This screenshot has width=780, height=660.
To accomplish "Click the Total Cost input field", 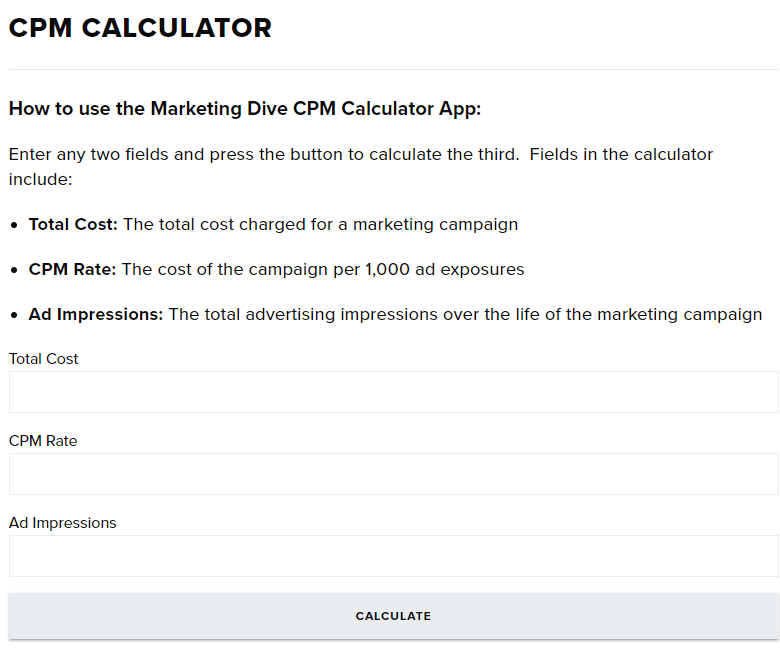I will coord(393,392).
